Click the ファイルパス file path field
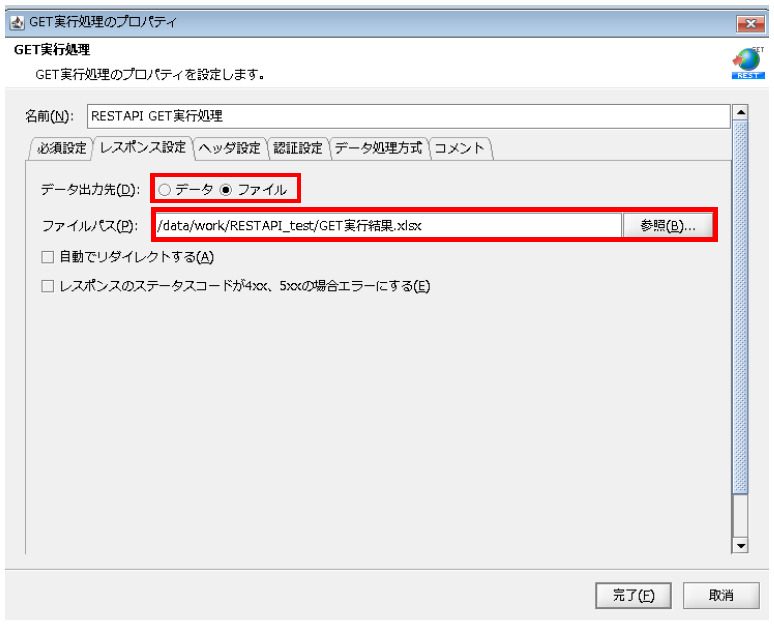 point(388,226)
